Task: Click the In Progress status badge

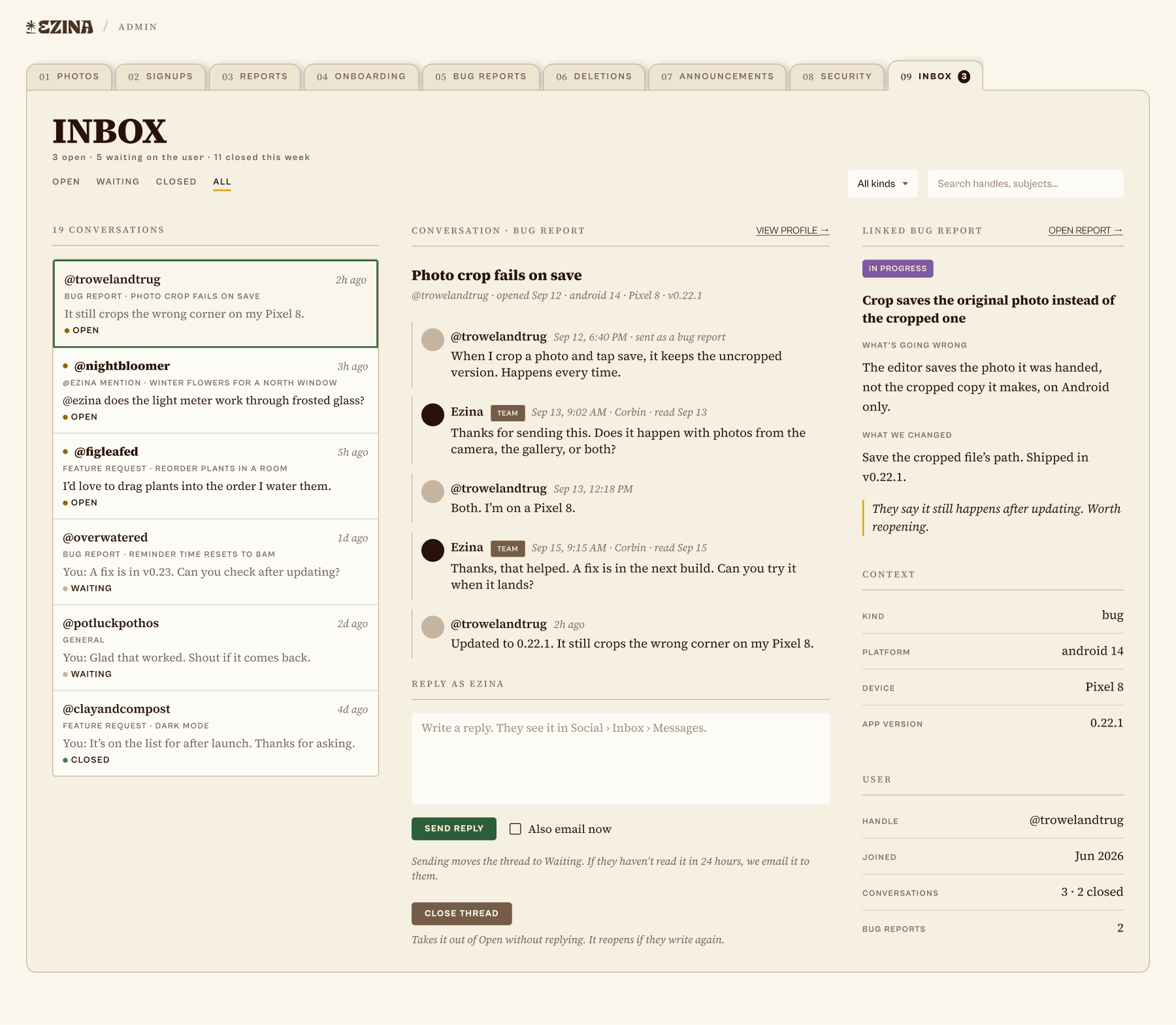Action: click(x=898, y=268)
